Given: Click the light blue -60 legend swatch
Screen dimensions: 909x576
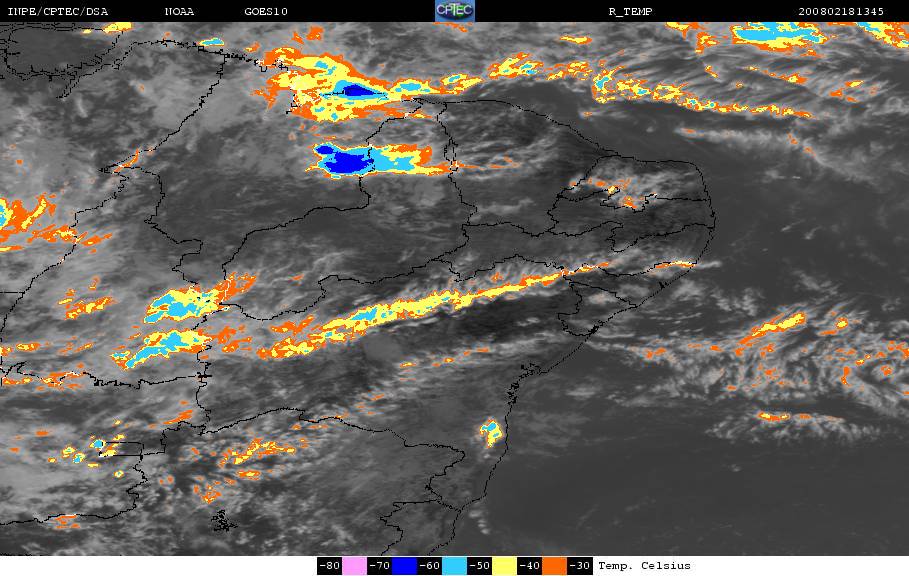Looking at the screenshot, I should pos(454,566).
